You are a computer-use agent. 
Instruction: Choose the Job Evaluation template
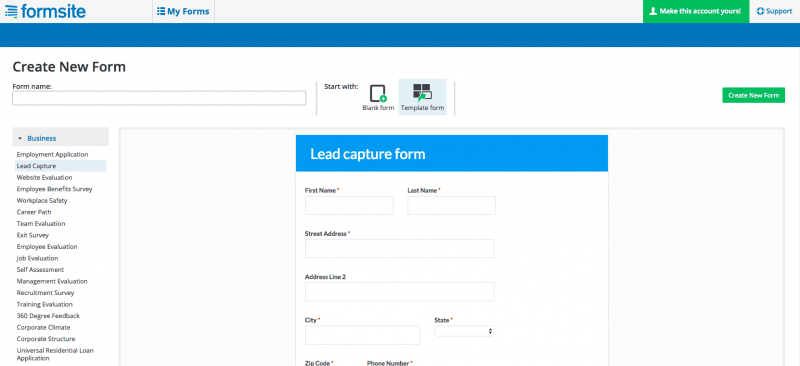pyautogui.click(x=37, y=258)
